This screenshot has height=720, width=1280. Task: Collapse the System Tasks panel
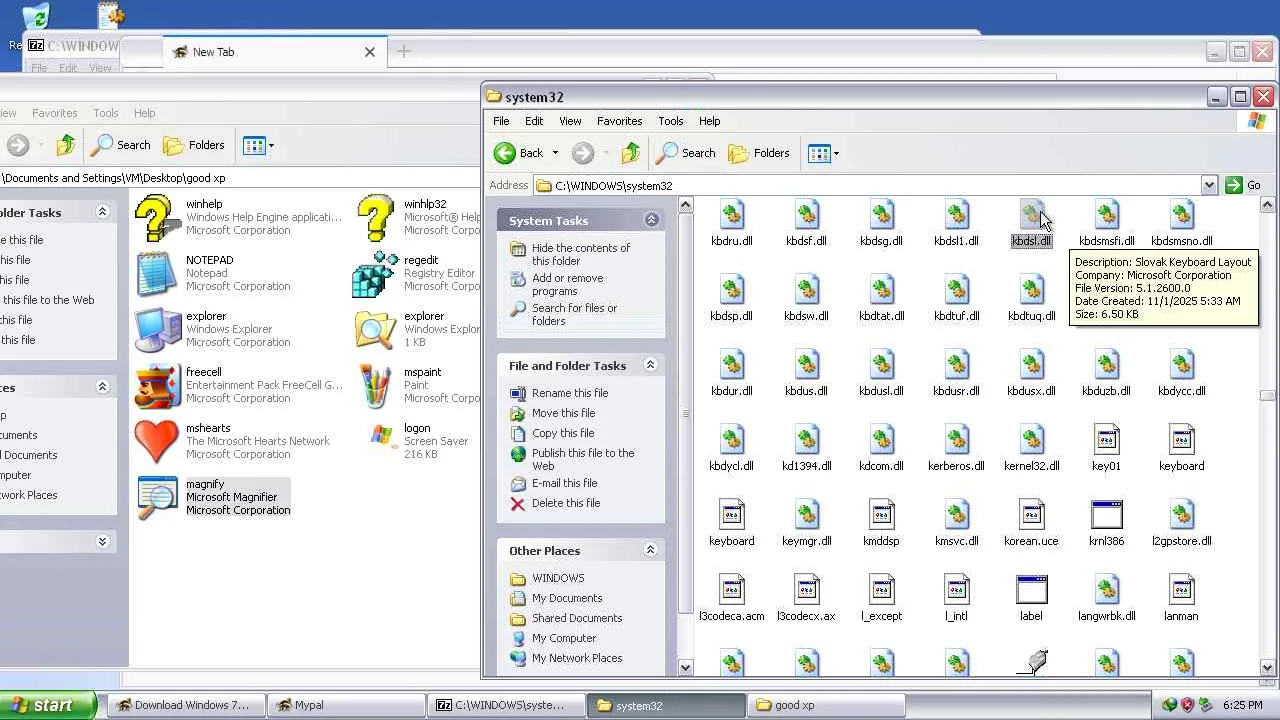(x=651, y=220)
